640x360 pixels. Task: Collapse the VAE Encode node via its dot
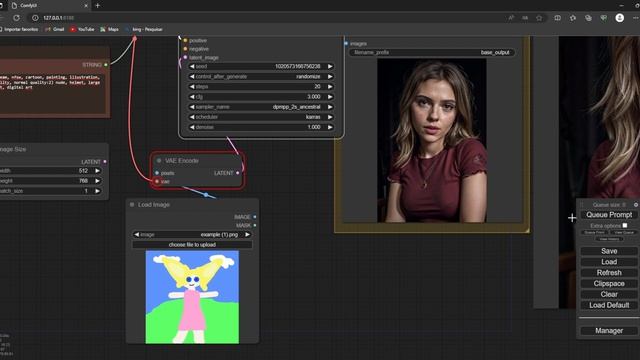[x=159, y=161]
